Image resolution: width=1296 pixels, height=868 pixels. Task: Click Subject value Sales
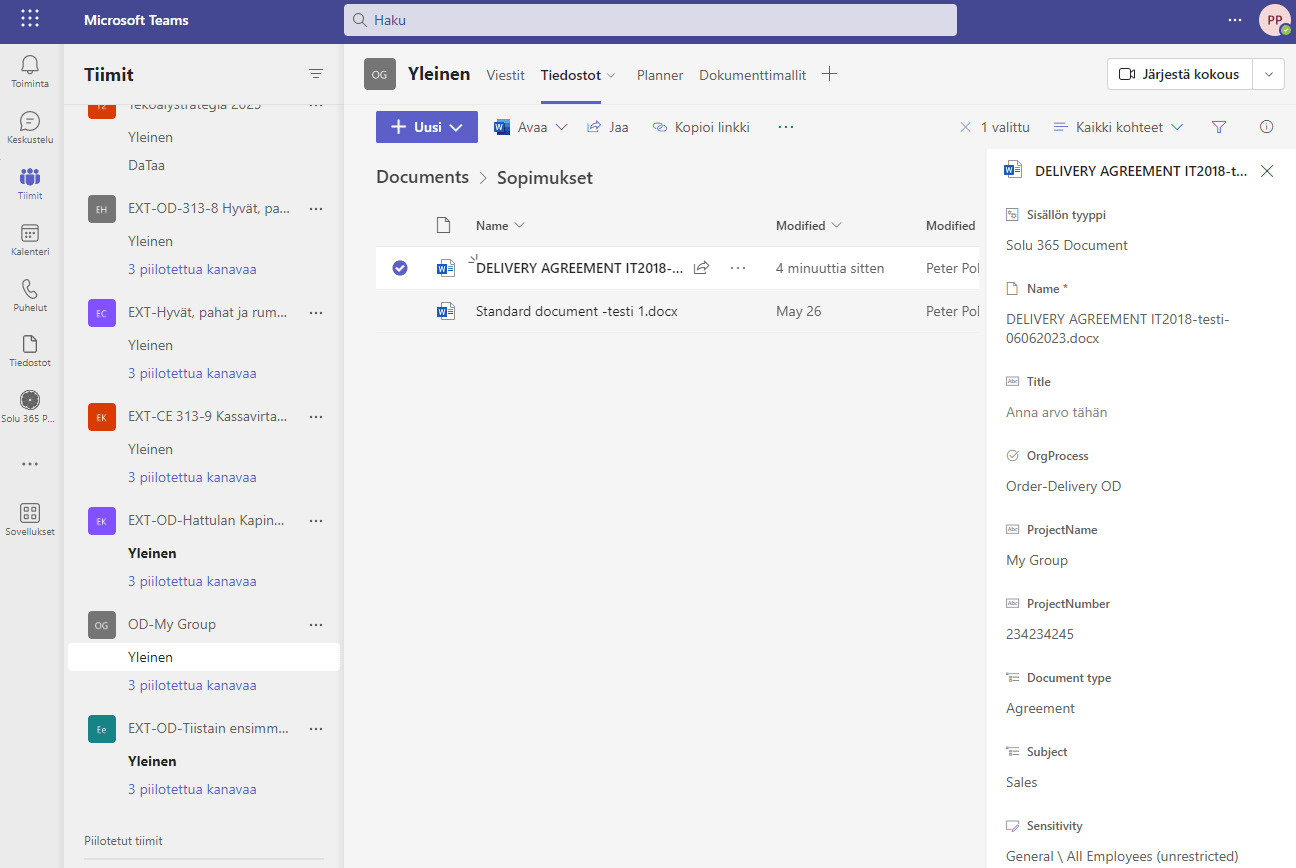pyautogui.click(x=1022, y=782)
